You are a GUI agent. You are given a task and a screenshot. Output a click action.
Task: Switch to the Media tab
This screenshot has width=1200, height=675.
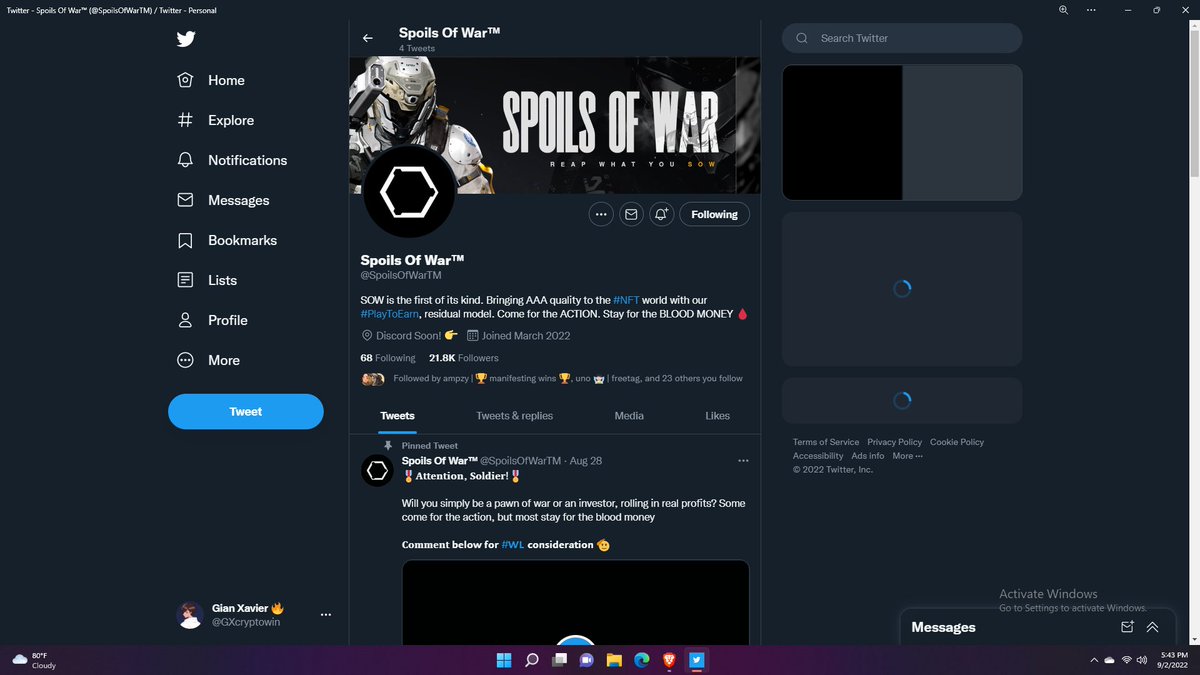click(x=629, y=416)
